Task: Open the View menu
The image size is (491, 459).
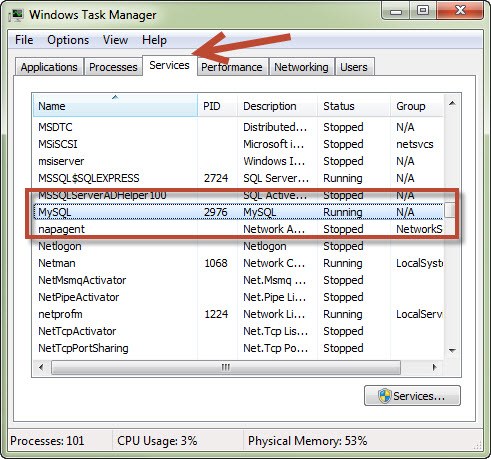Action: click(x=115, y=40)
